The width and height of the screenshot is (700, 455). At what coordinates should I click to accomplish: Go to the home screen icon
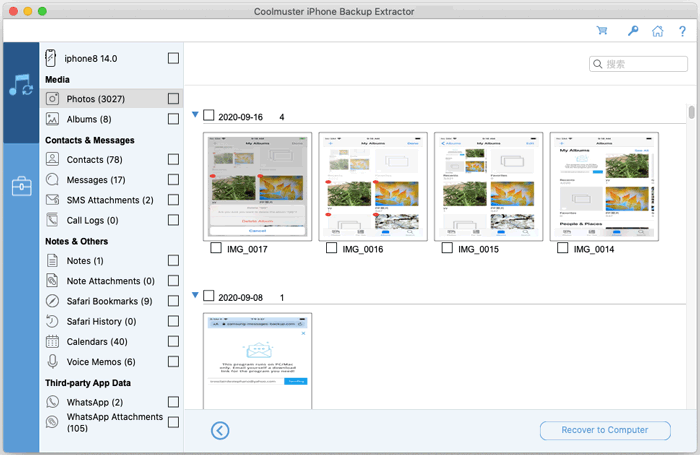pyautogui.click(x=657, y=31)
